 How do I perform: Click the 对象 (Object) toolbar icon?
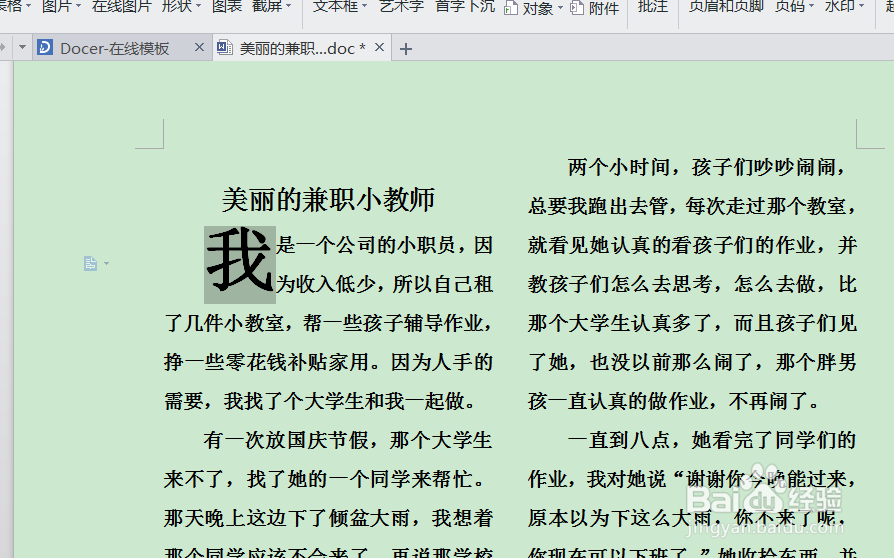pyautogui.click(x=511, y=8)
